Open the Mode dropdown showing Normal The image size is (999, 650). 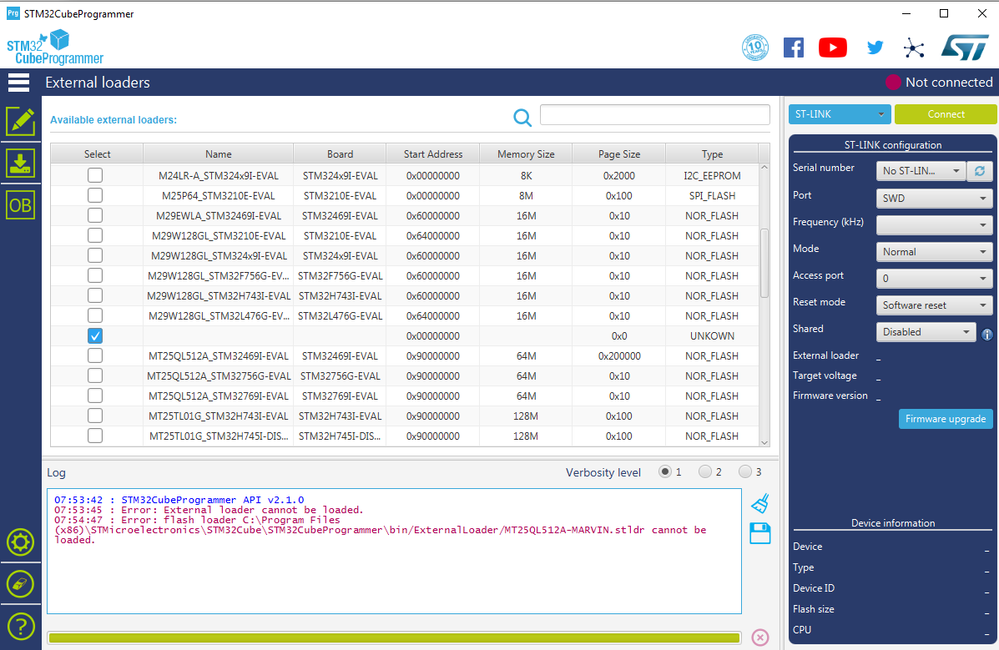(x=934, y=252)
